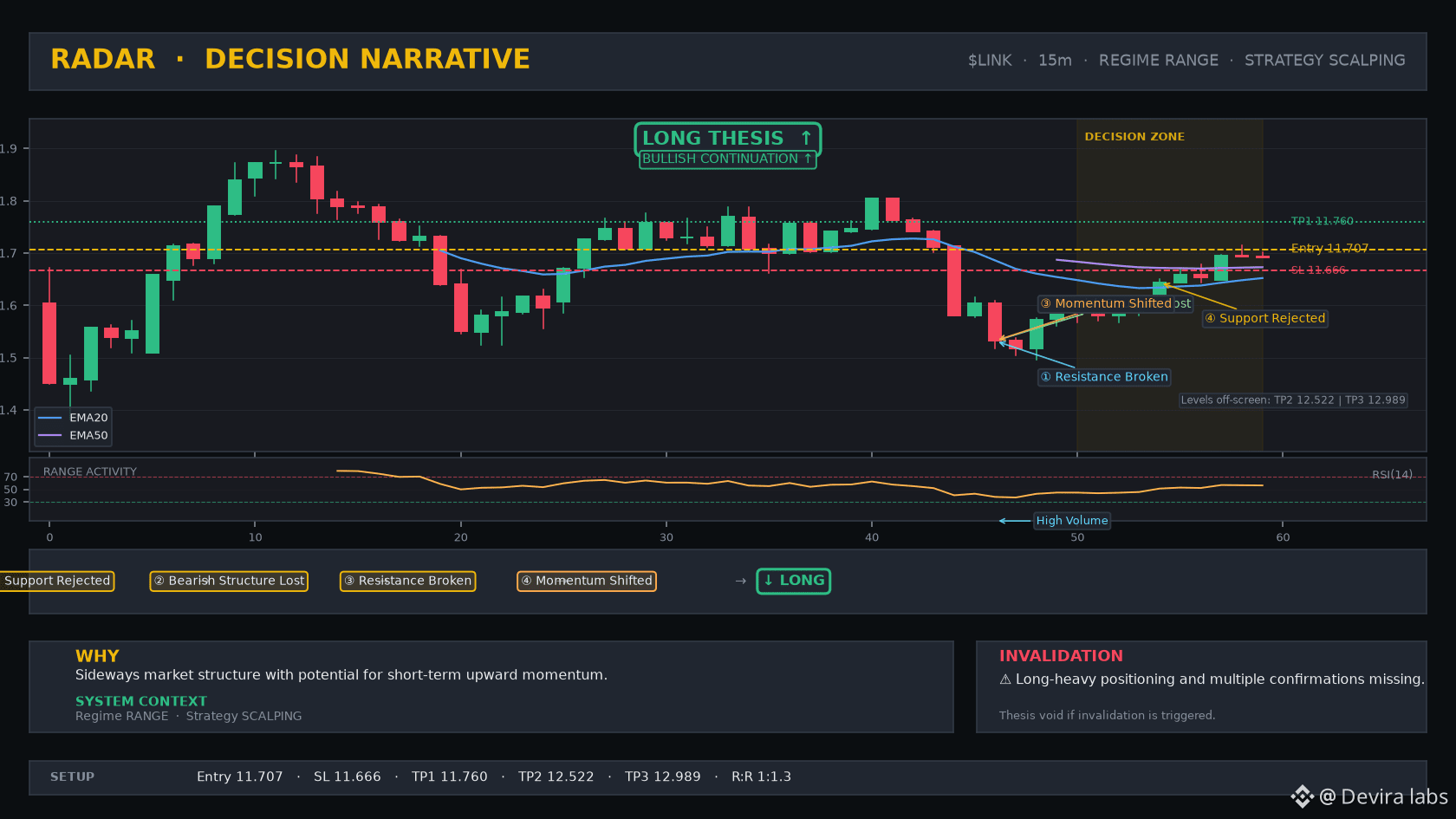1456x819 pixels.
Task: Click the Entry 11.707 level label on chart
Action: coord(1329,249)
